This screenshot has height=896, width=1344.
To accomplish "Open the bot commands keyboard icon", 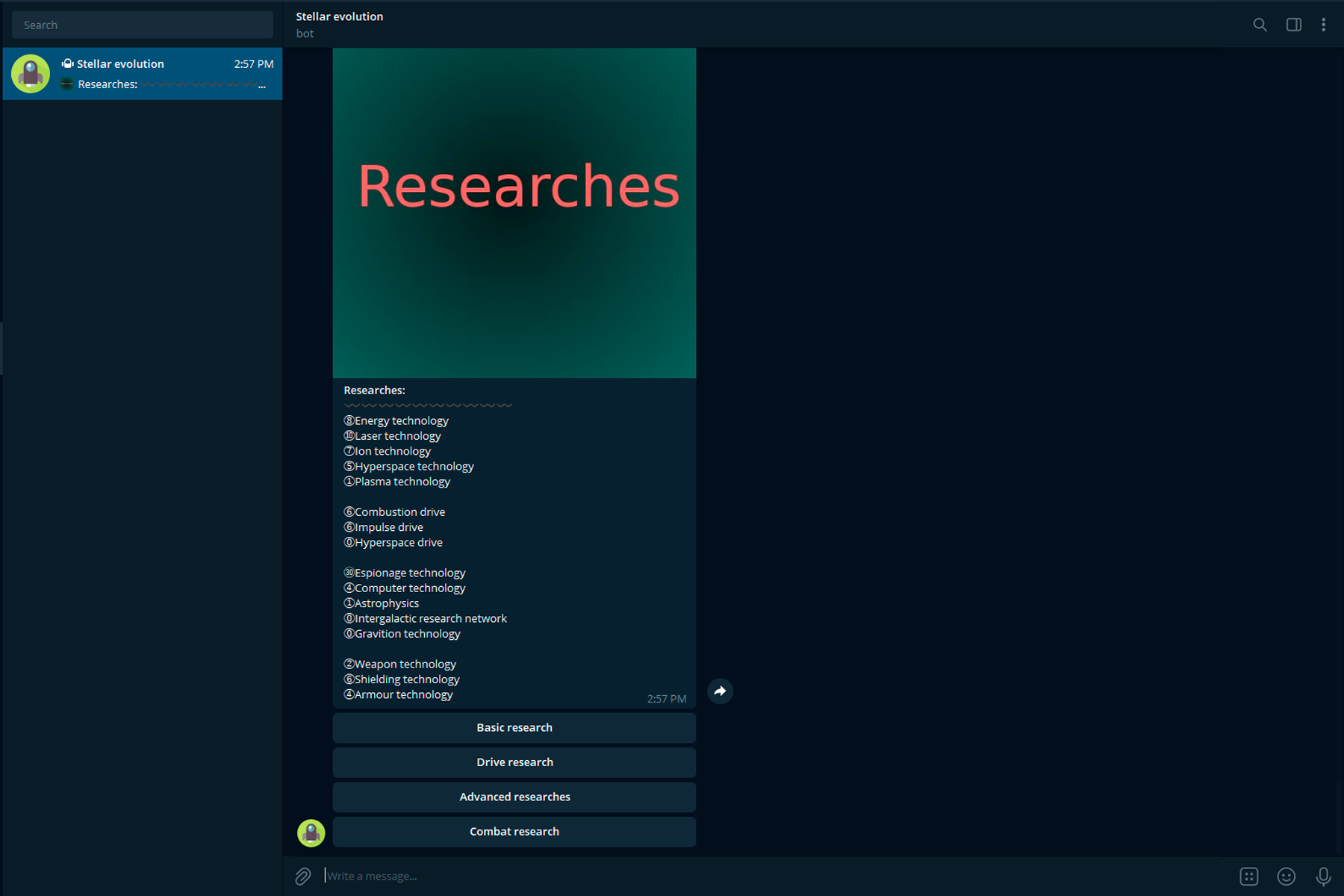I will tap(1249, 876).
